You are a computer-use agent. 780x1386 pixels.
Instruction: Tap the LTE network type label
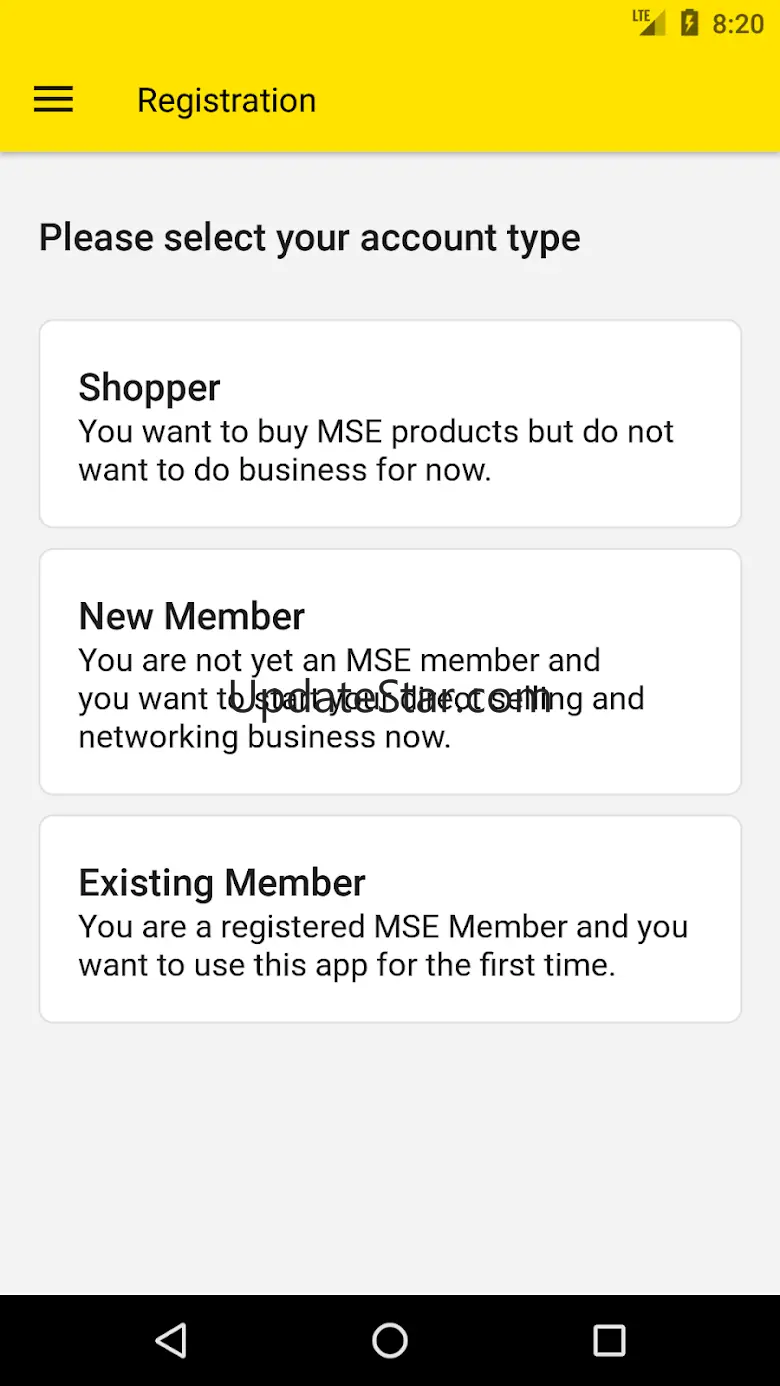tap(641, 15)
